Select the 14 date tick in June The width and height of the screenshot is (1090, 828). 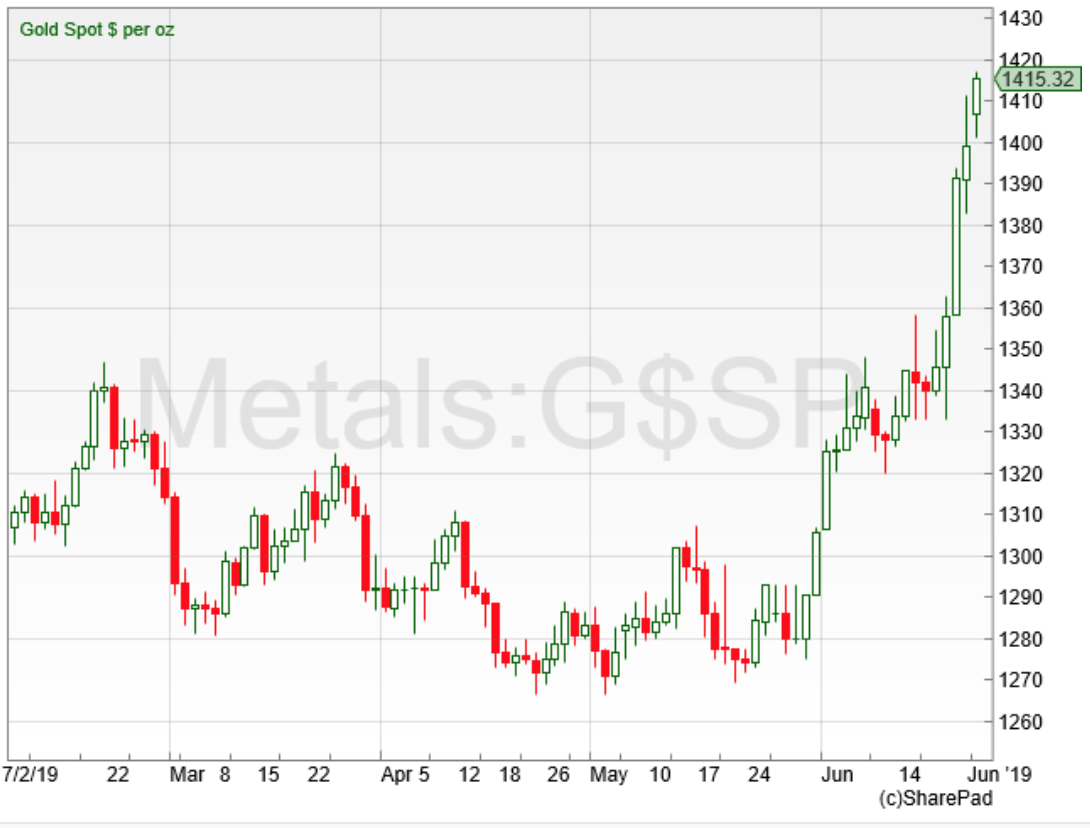point(910,775)
